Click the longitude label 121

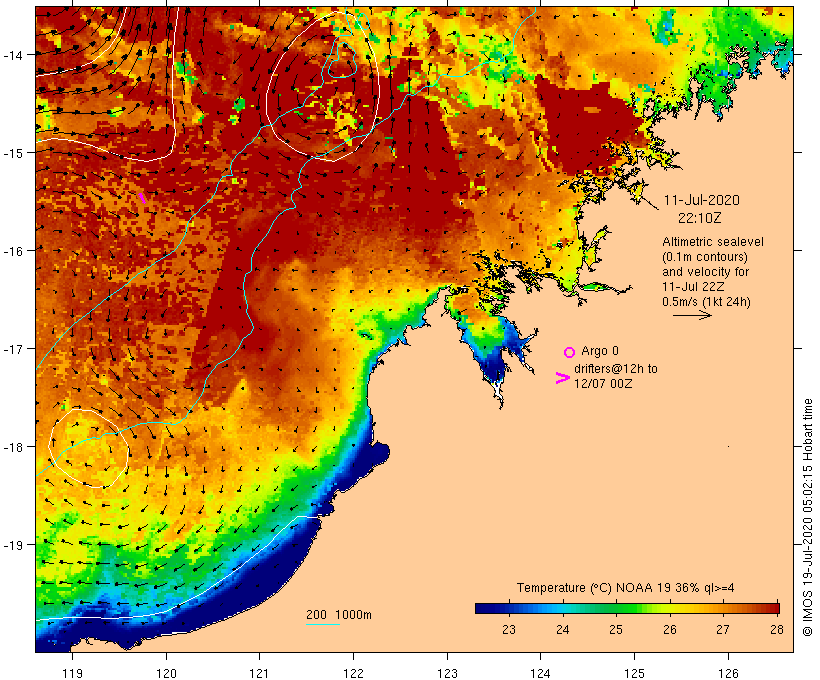click(259, 673)
